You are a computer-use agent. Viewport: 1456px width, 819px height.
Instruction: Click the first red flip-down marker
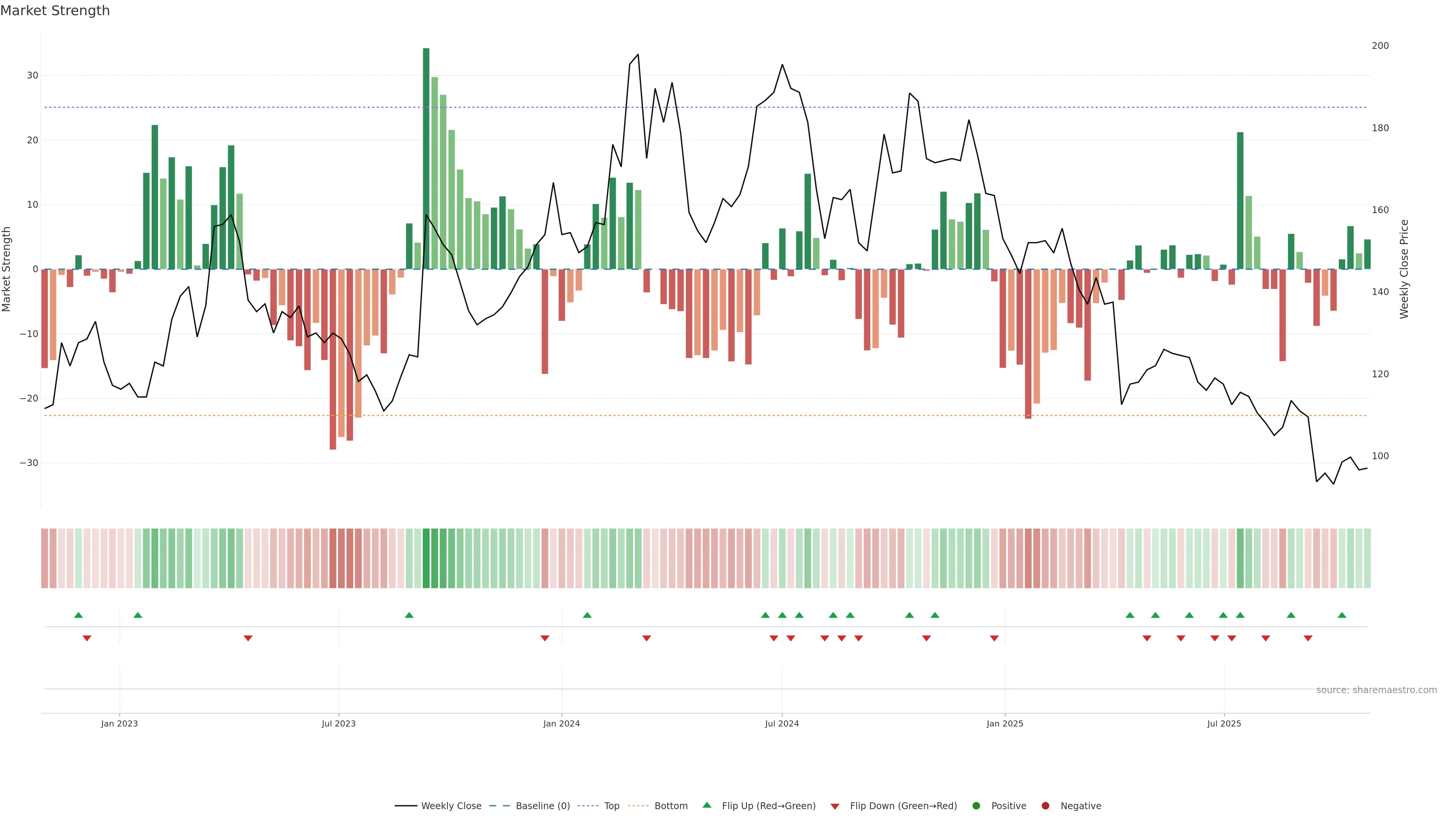coord(87,638)
